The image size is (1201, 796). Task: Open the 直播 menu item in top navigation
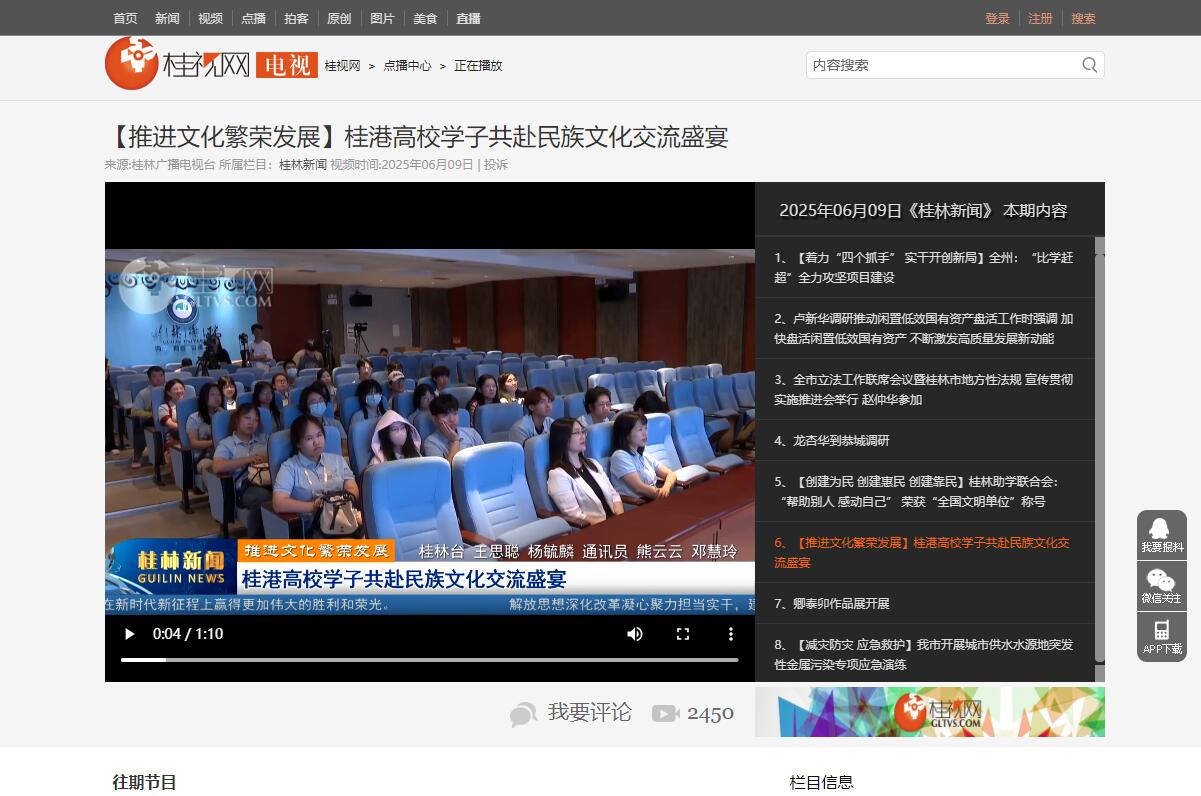point(468,18)
